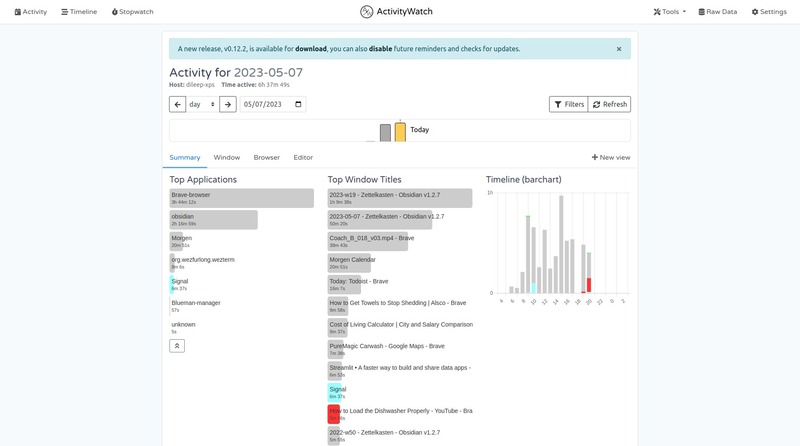The width and height of the screenshot is (800, 446).
Task: Open the Activity page in navbar
Action: pyautogui.click(x=31, y=12)
